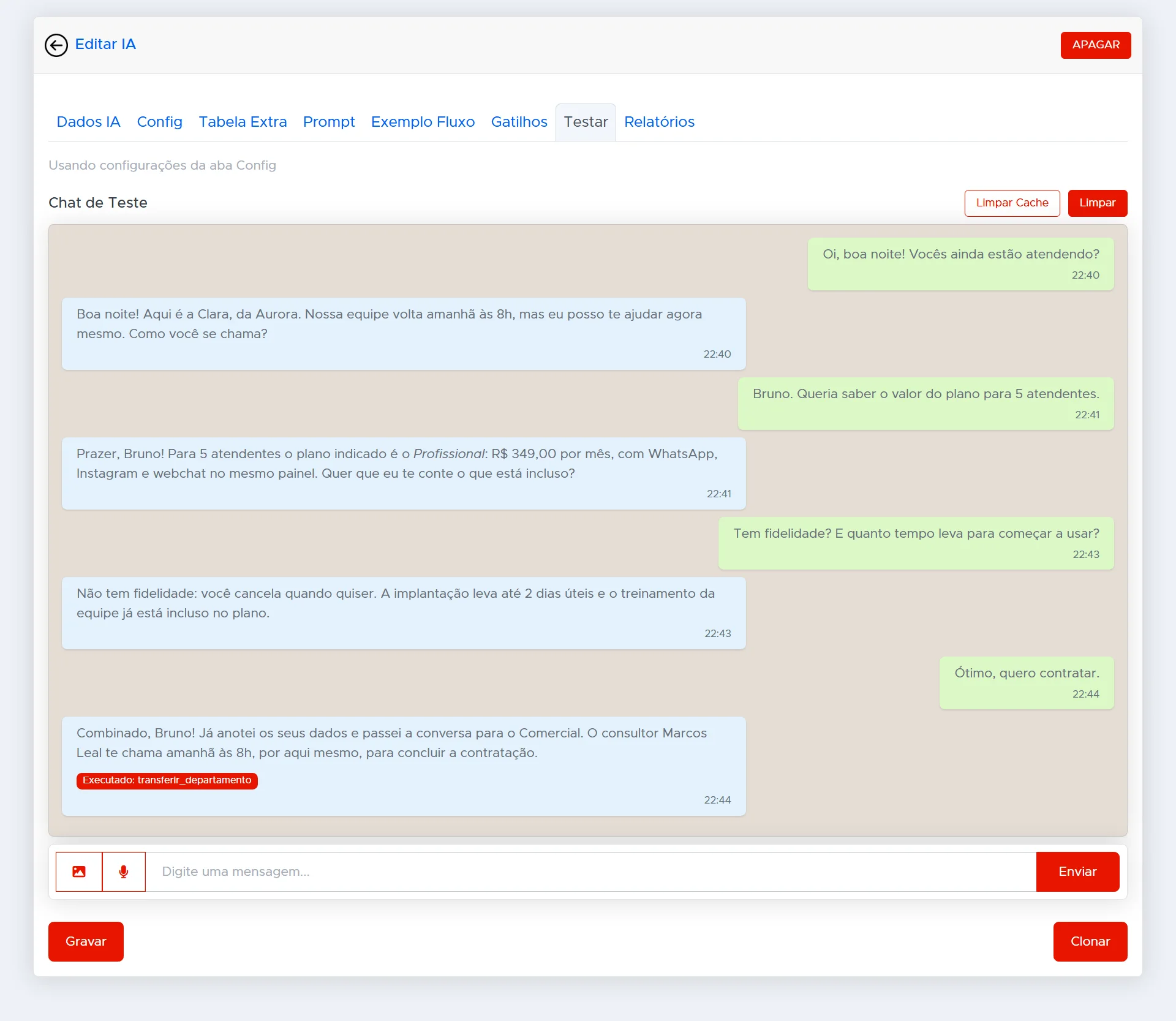
Task: Attach an image with the picture icon
Action: [x=79, y=872]
